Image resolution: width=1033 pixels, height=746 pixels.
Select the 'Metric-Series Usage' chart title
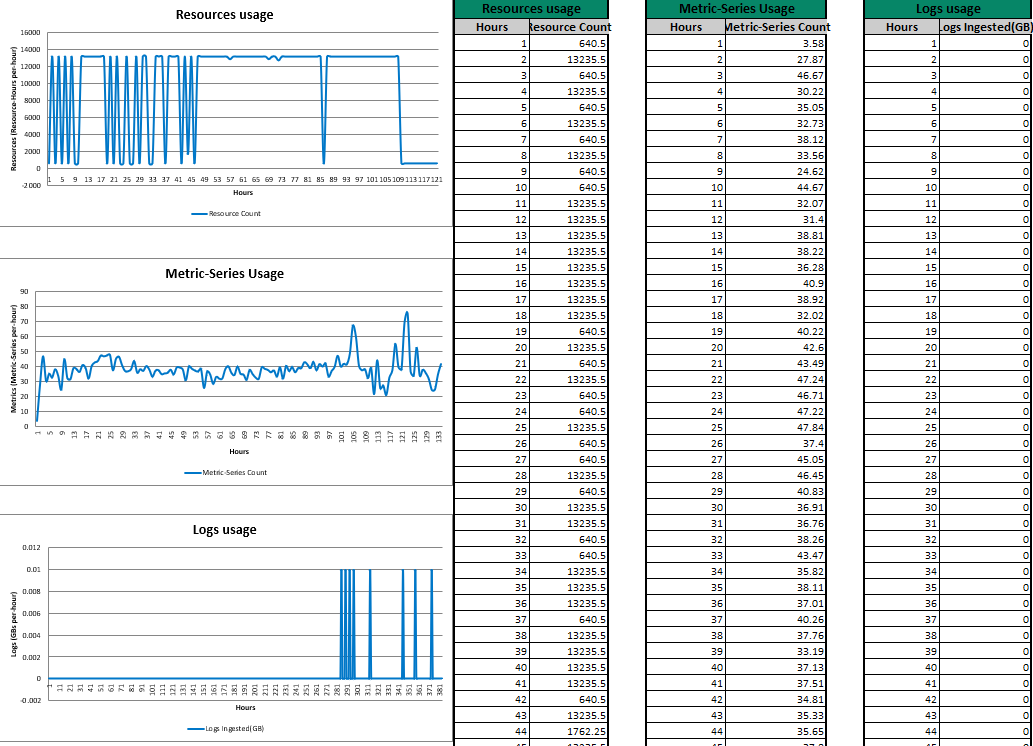click(x=224, y=273)
